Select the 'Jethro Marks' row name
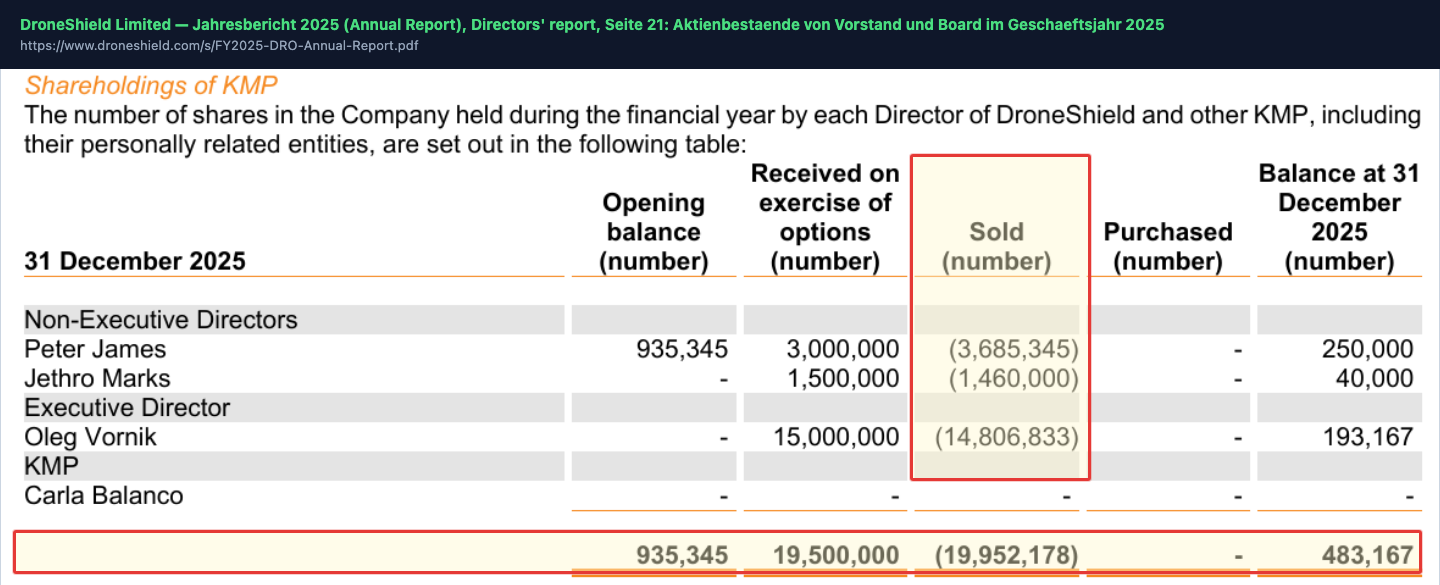The width and height of the screenshot is (1440, 585). point(98,378)
